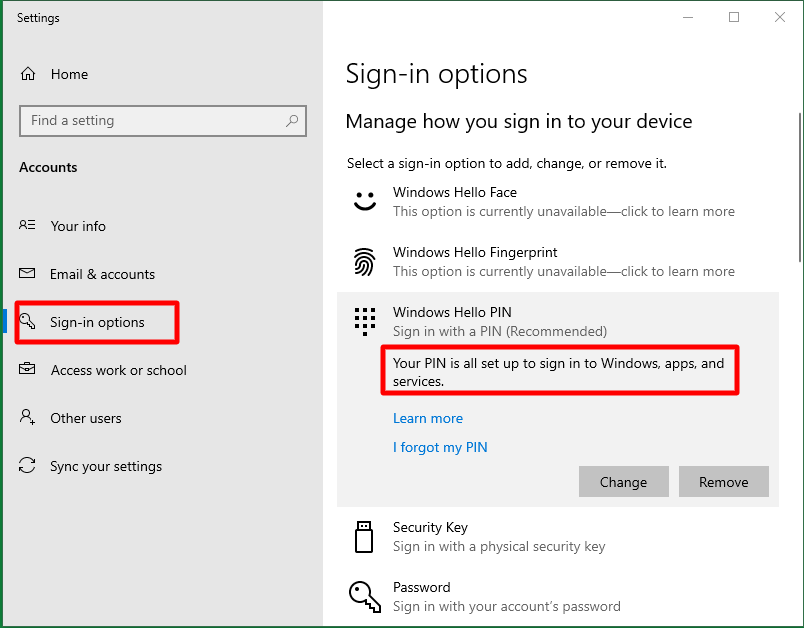
Task: Click the Windows Hello PIN keypad icon
Action: [x=365, y=321]
